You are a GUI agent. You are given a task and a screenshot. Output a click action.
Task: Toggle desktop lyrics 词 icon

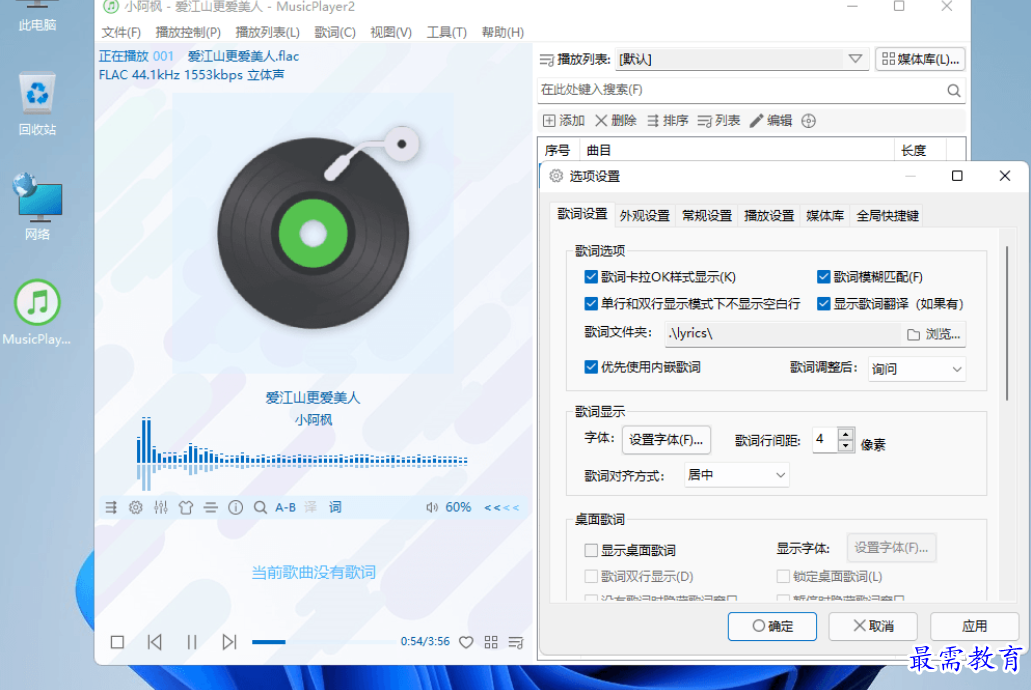click(x=335, y=507)
